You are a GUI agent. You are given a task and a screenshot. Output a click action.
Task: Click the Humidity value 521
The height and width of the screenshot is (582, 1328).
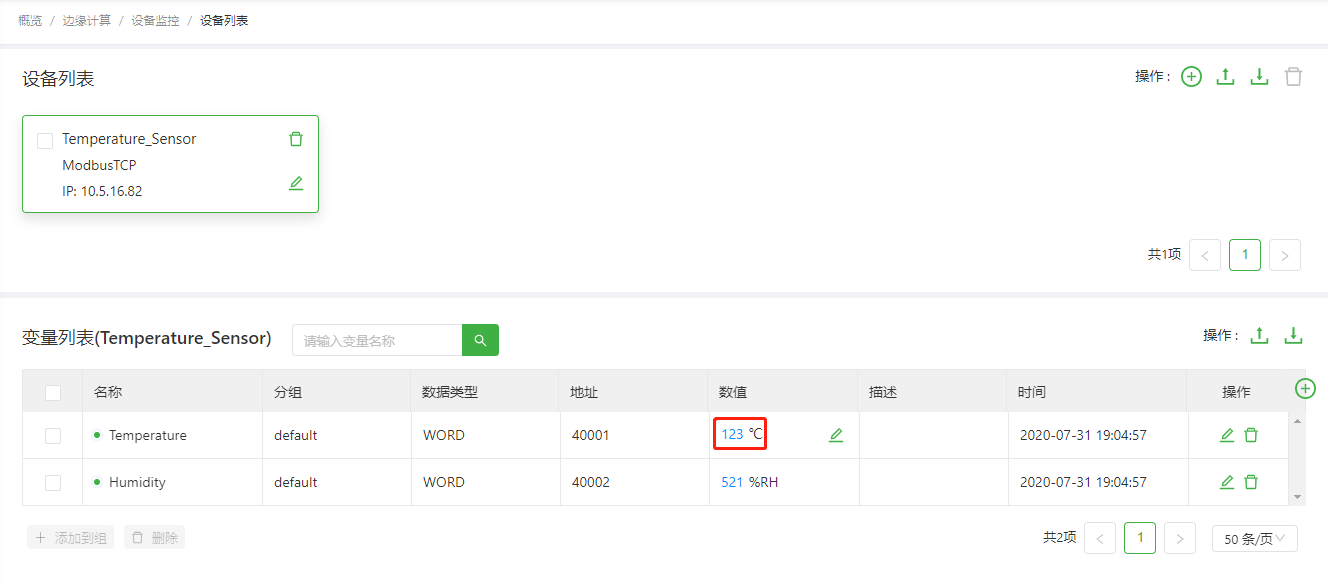click(x=732, y=482)
